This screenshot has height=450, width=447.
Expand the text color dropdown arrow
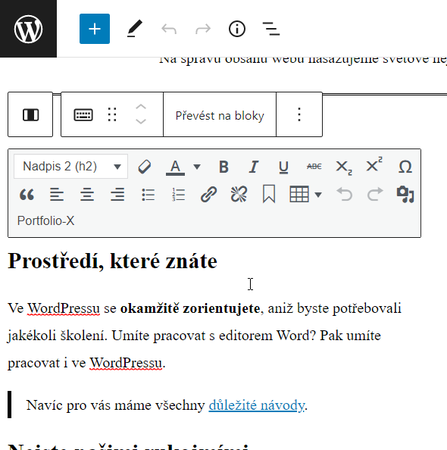(x=197, y=166)
